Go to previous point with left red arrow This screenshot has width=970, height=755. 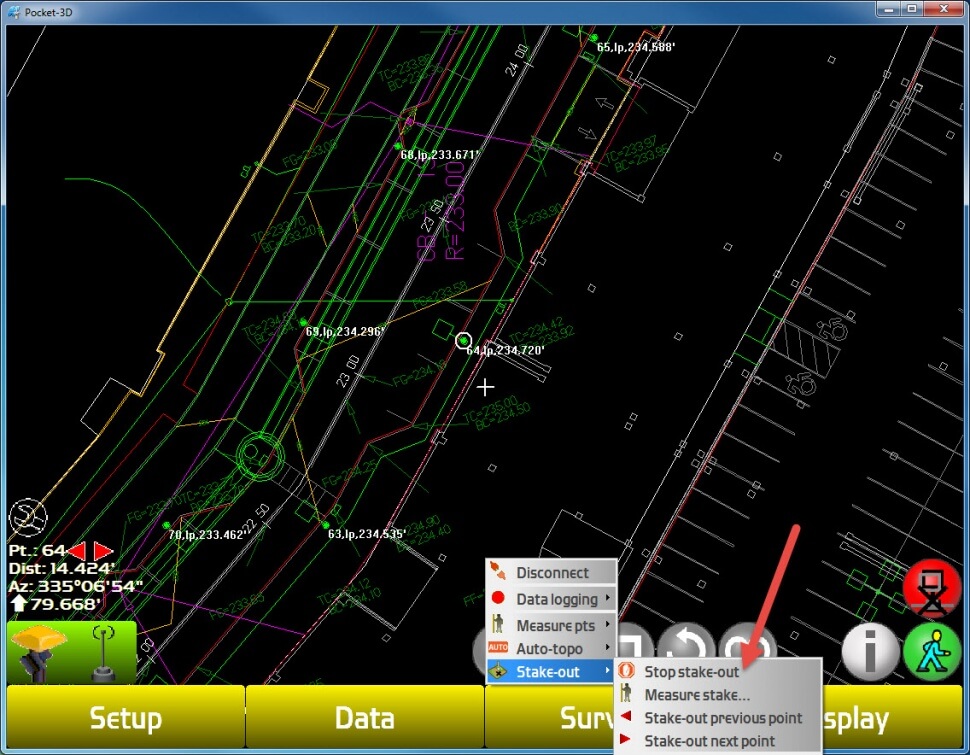click(x=78, y=551)
